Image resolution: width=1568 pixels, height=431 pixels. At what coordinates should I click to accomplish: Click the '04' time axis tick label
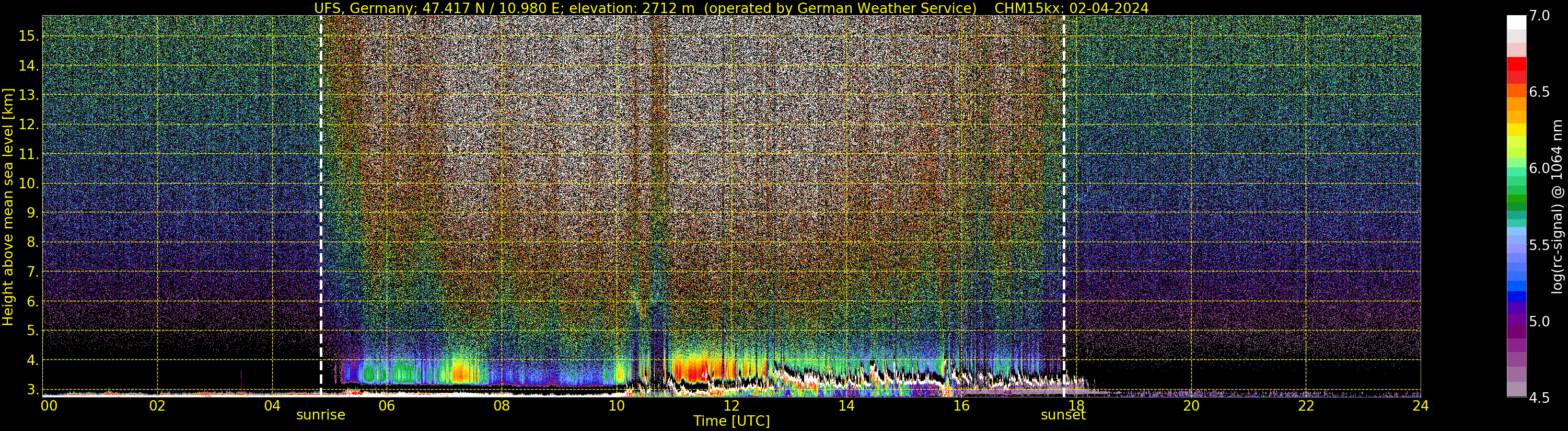pos(272,405)
